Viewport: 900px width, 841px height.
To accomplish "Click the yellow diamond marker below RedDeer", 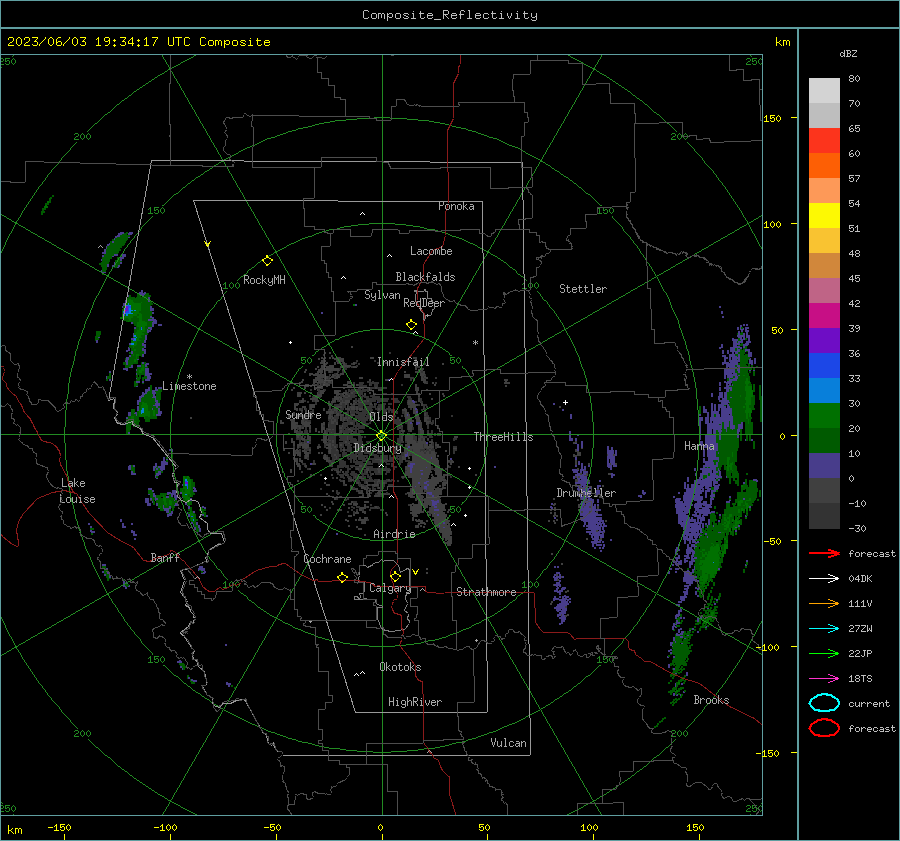I will (412, 325).
